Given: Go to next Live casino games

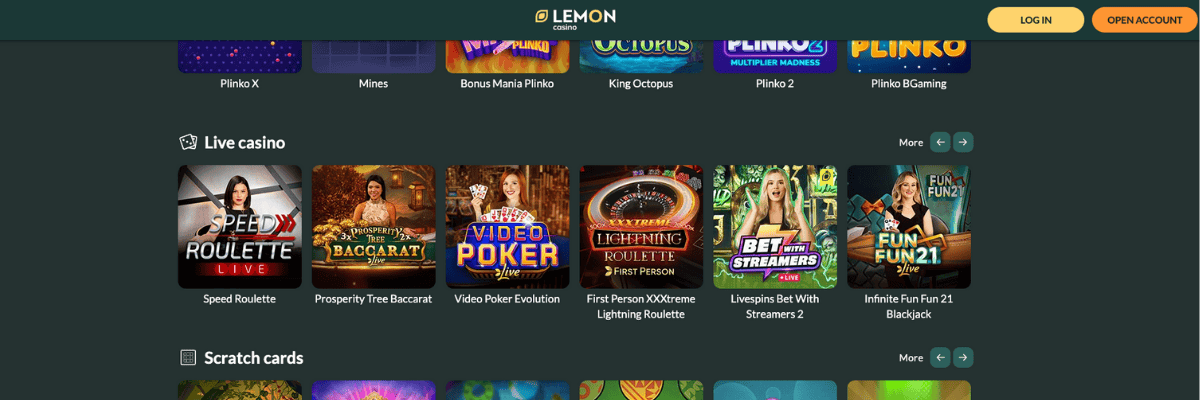Looking at the screenshot, I should [963, 142].
